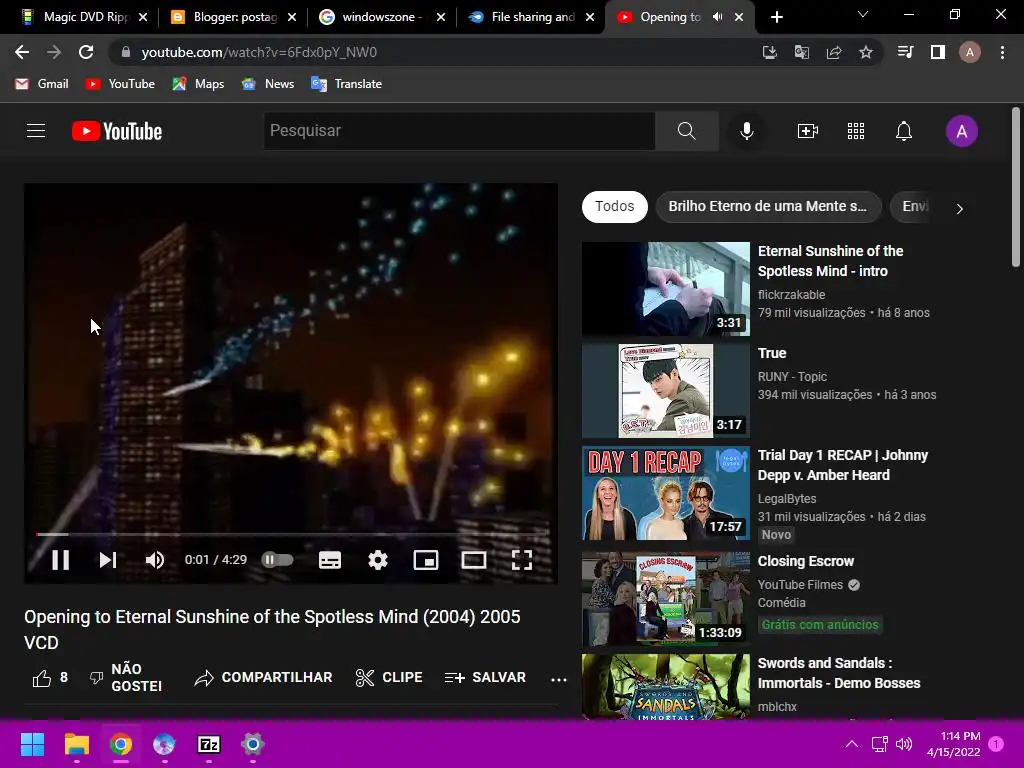Pause the video playback

coord(60,560)
